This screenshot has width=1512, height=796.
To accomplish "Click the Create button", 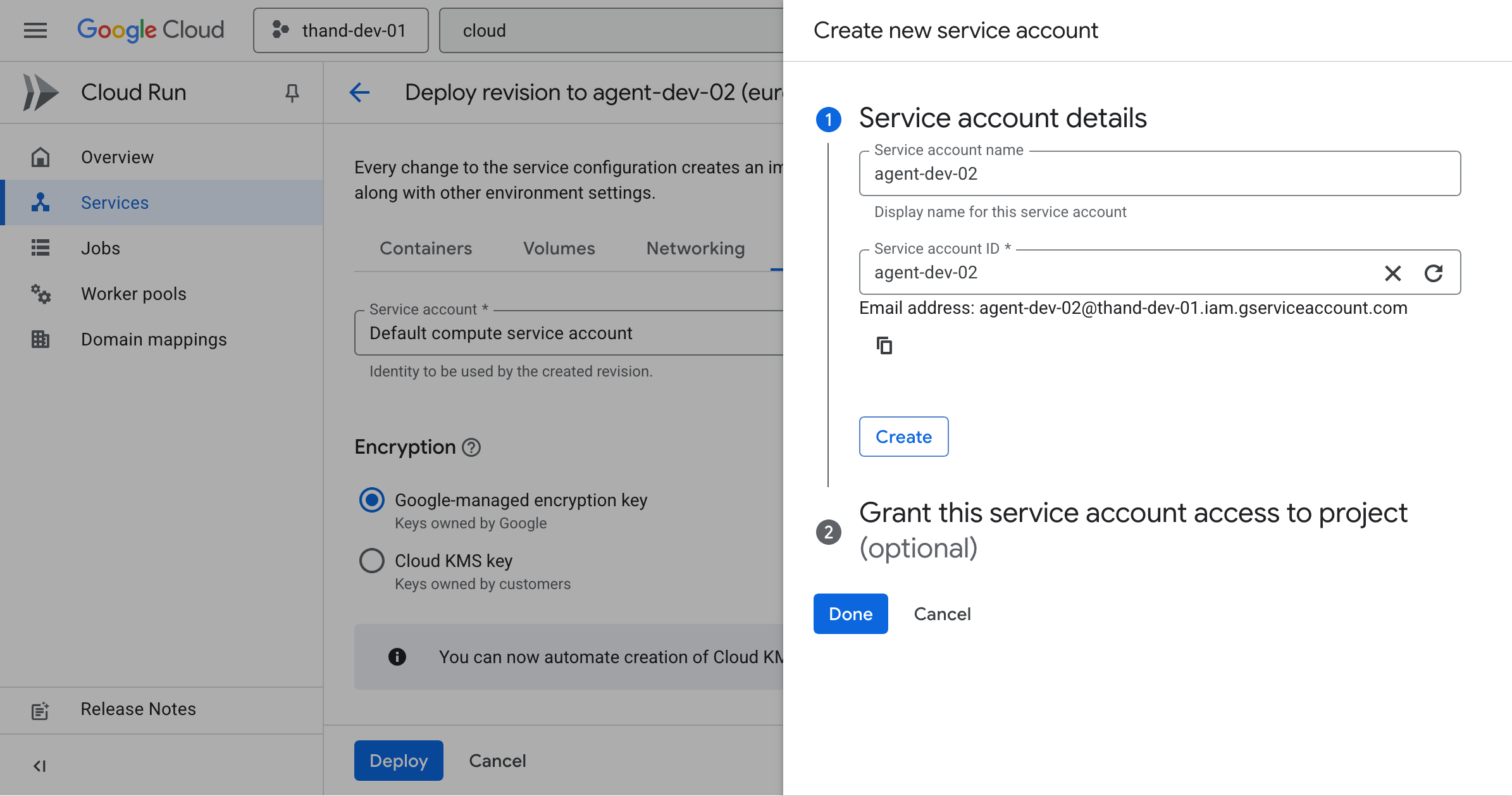I will click(903, 437).
